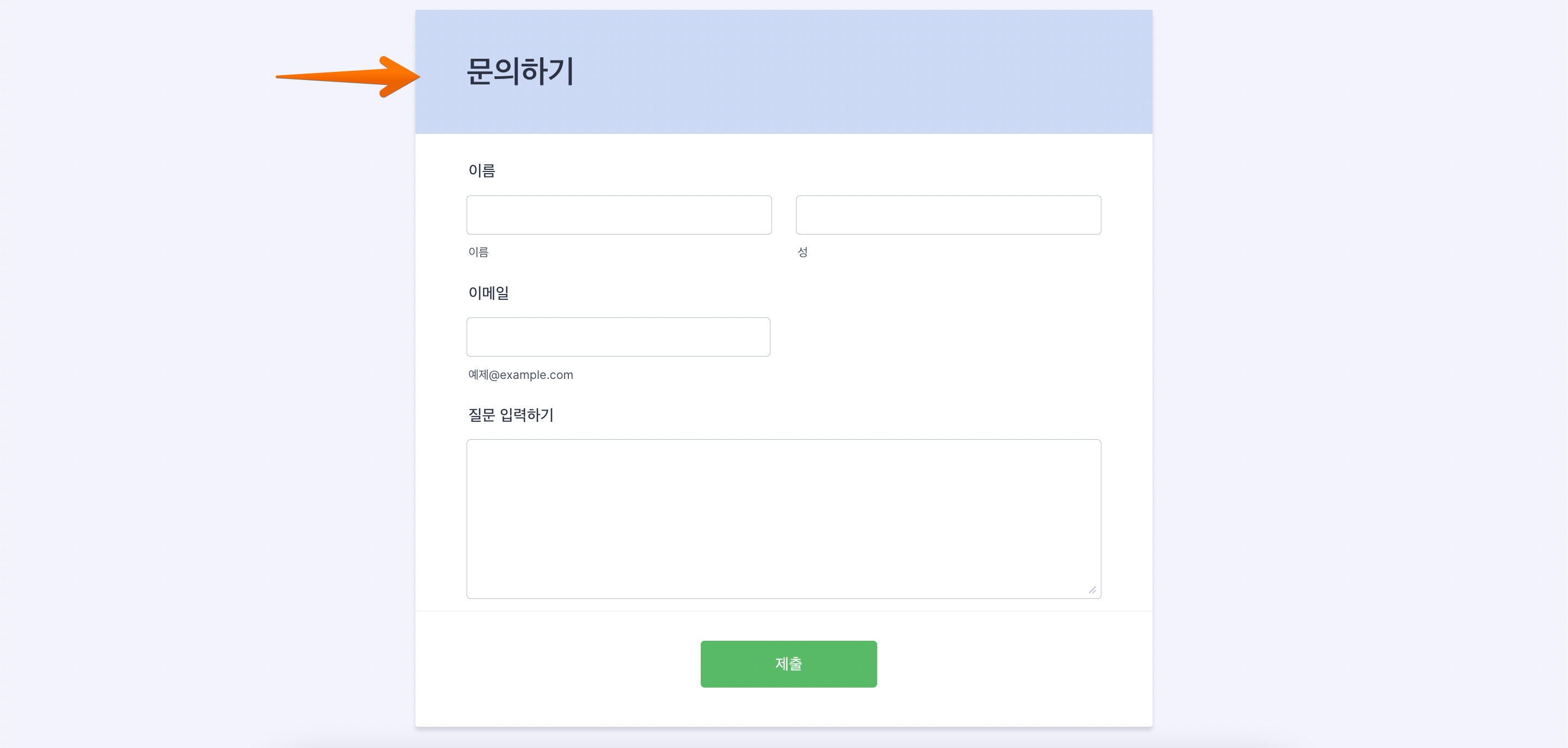Viewport: 1568px width, 748px height.
Task: Click the white footer area left of 제출
Action: [x=548, y=665]
